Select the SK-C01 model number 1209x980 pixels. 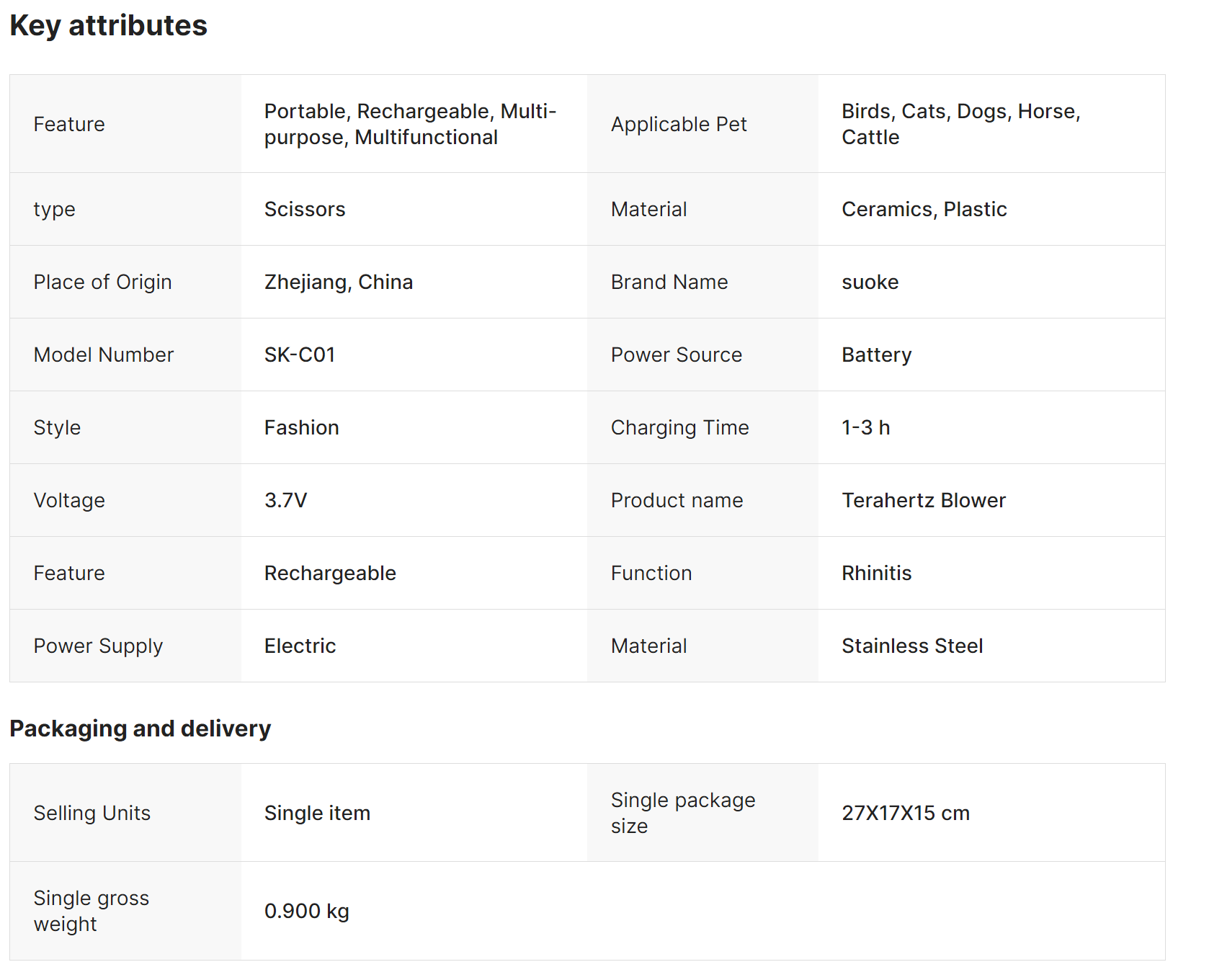click(x=300, y=355)
